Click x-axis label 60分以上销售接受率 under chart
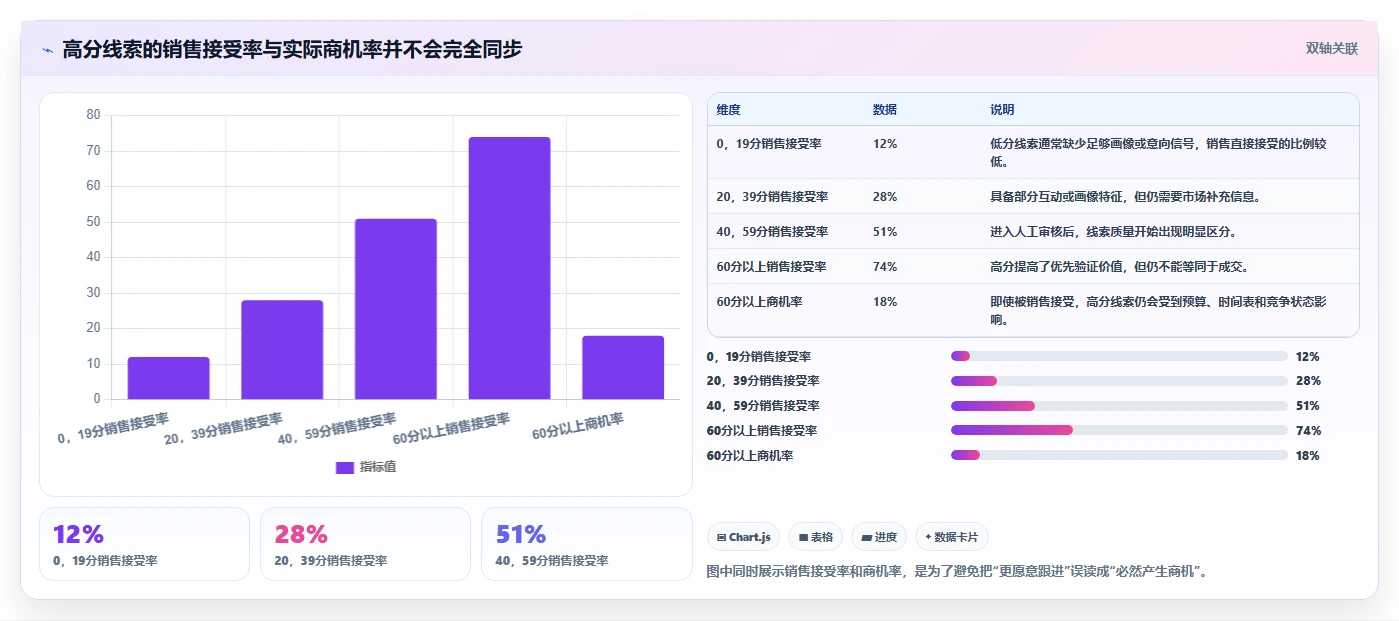This screenshot has height=621, width=1399. pyautogui.click(x=451, y=428)
